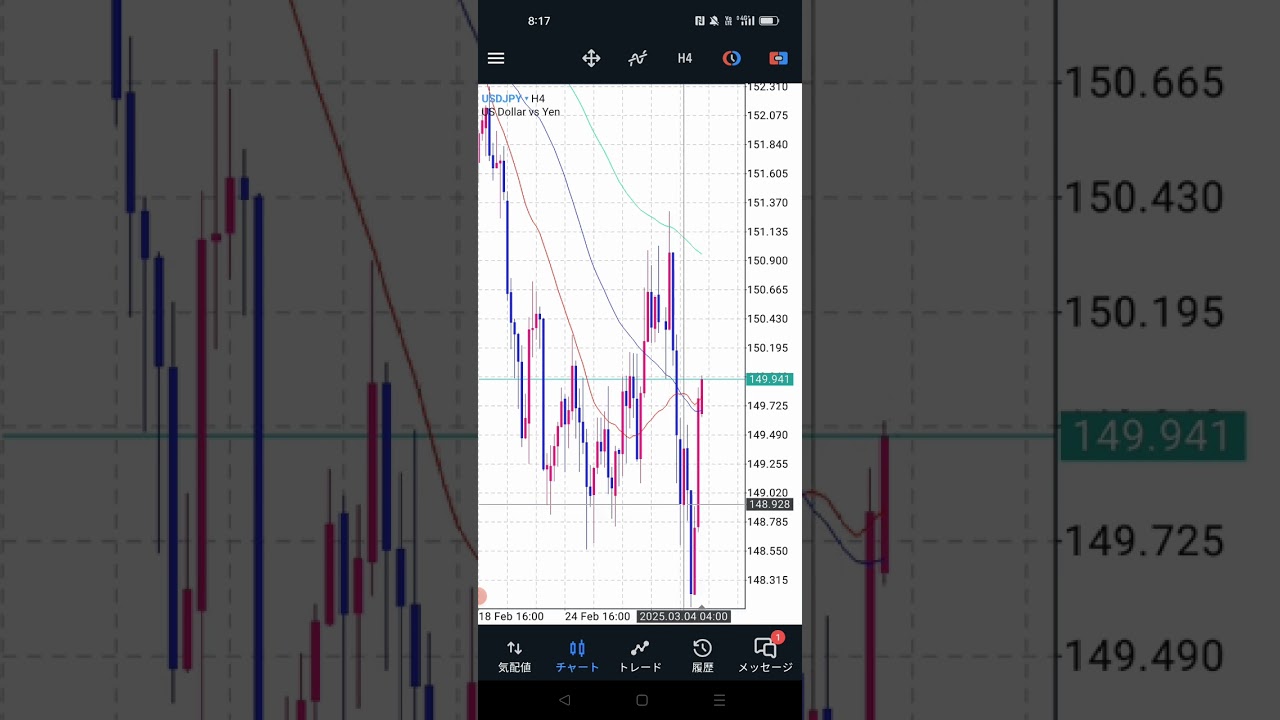The height and width of the screenshot is (720, 1280).
Task: Open the H4 timeframe selector
Action: (685, 58)
